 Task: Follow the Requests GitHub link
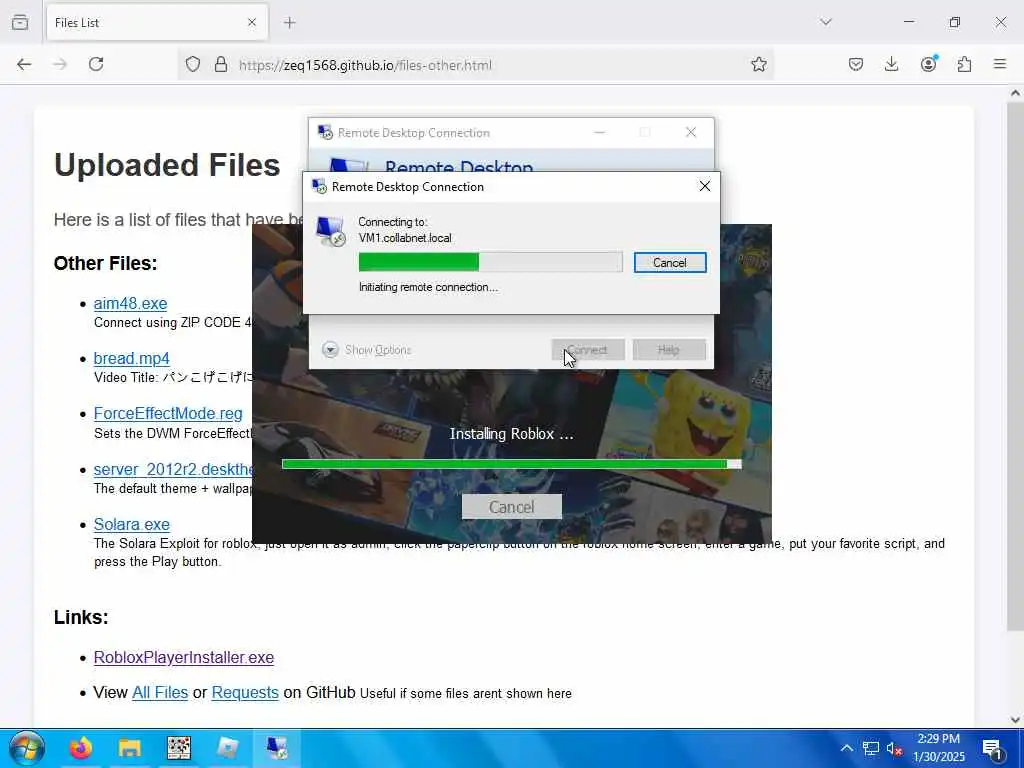pos(245,692)
